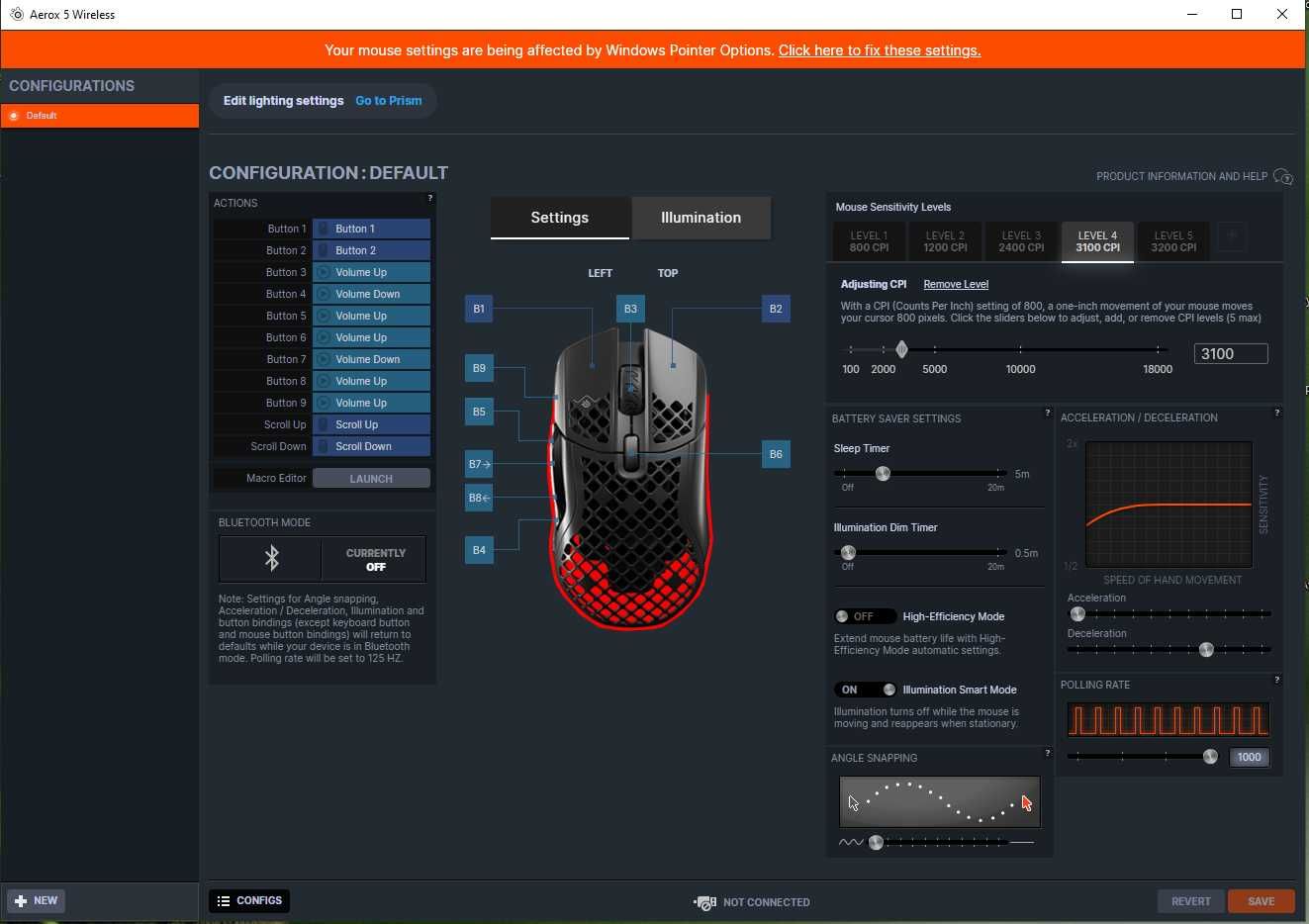Open Angle Snapping help question mark
Viewport: 1309px width, 924px height.
tap(1047, 753)
